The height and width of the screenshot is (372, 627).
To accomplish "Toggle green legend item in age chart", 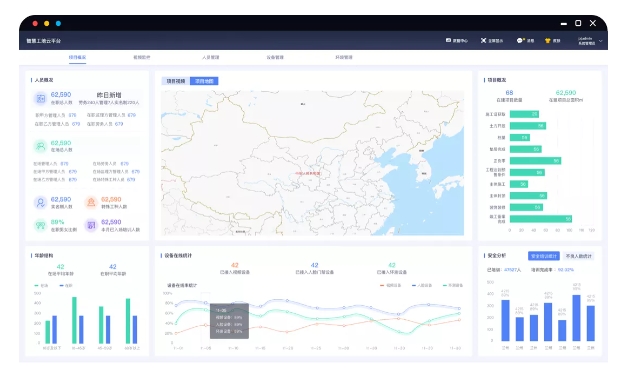I will 42,286.
